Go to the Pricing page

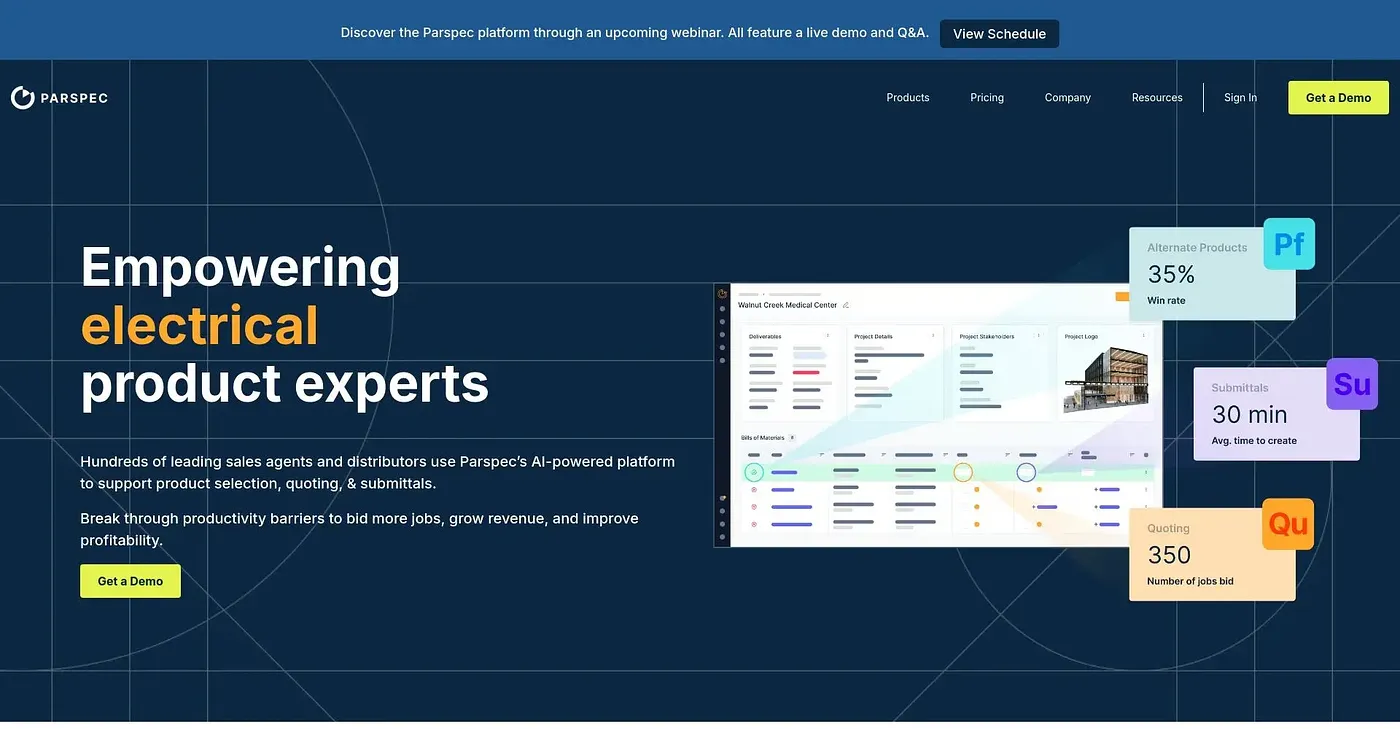point(987,97)
